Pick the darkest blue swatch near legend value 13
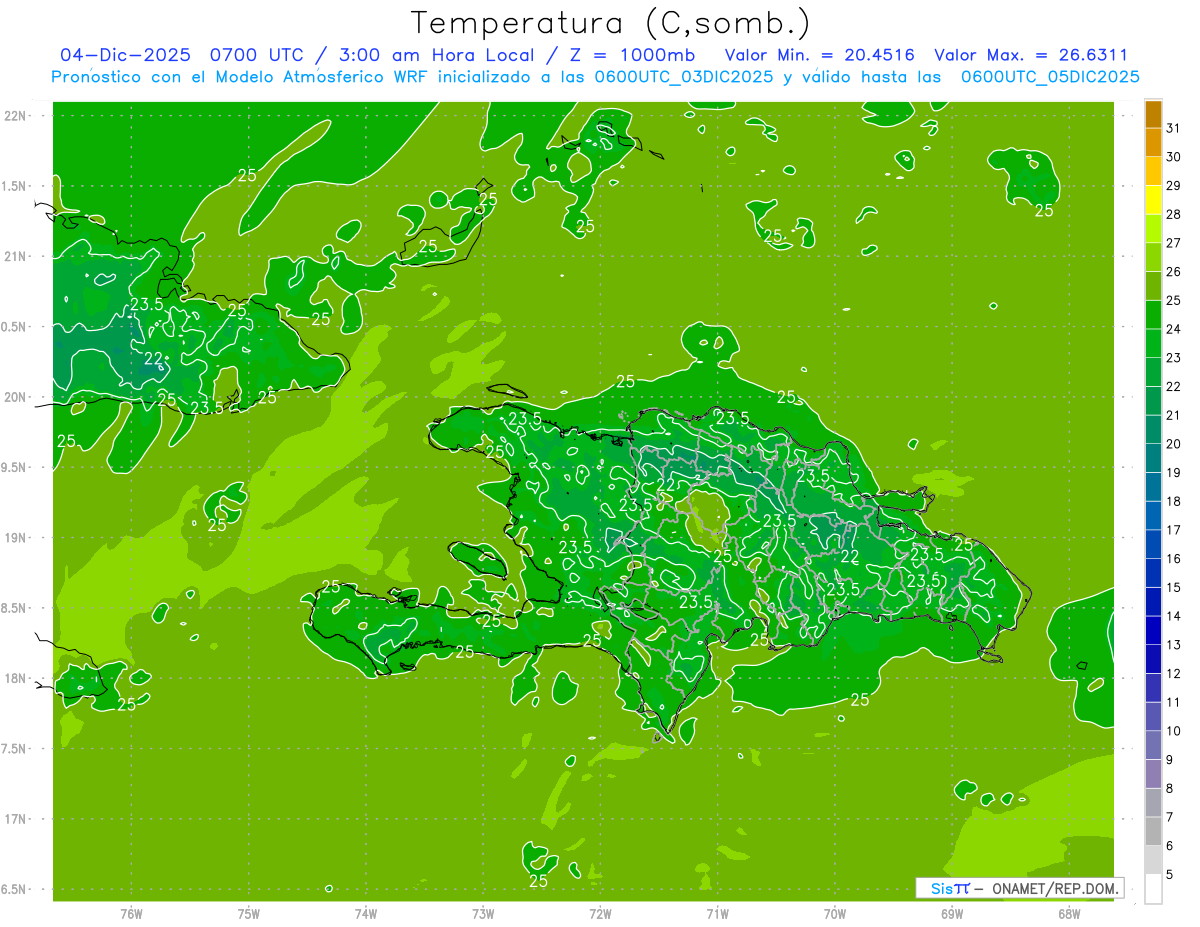This screenshot has height=927, width=1200. (1153, 631)
